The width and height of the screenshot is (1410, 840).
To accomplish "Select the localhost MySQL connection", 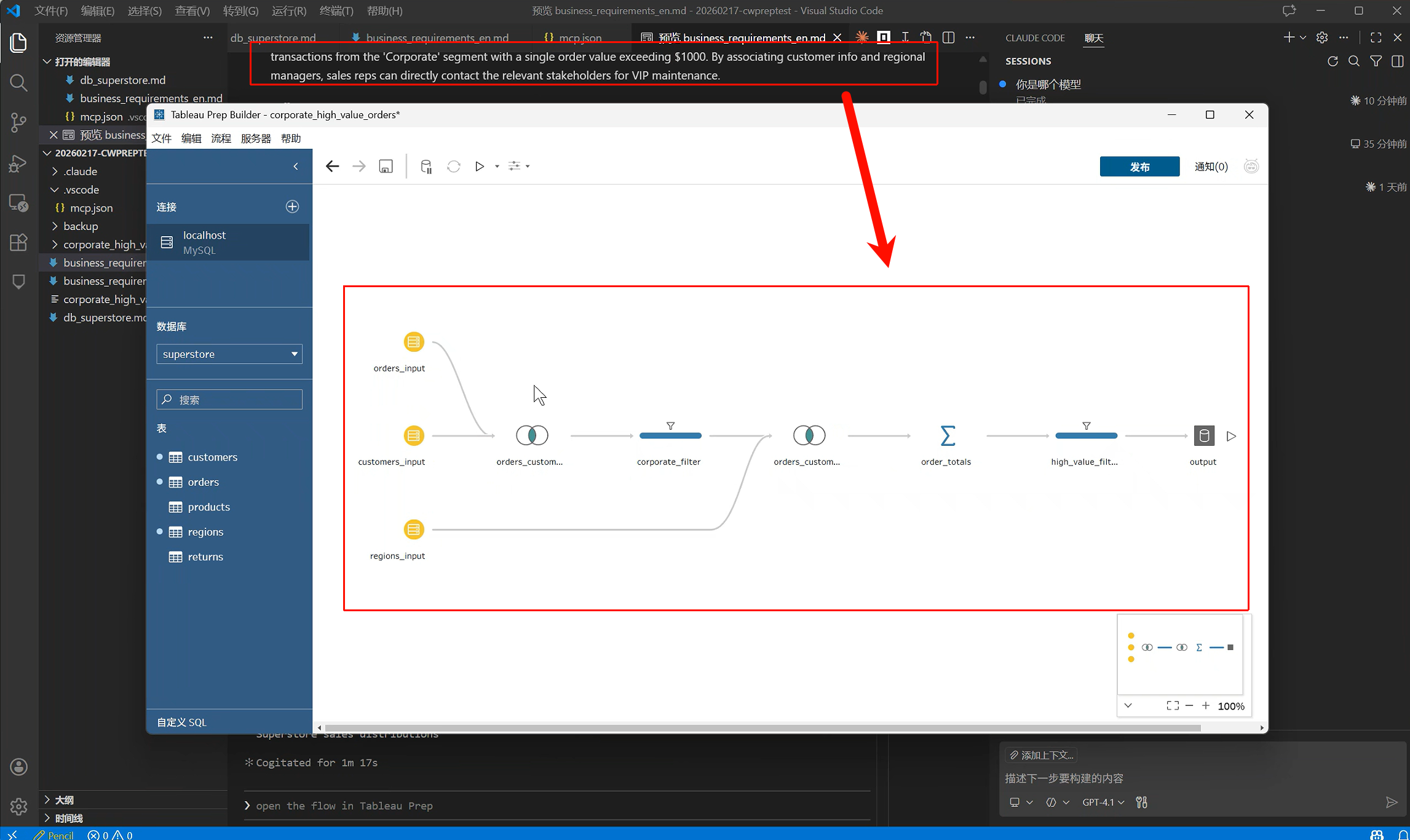I will tap(228, 242).
